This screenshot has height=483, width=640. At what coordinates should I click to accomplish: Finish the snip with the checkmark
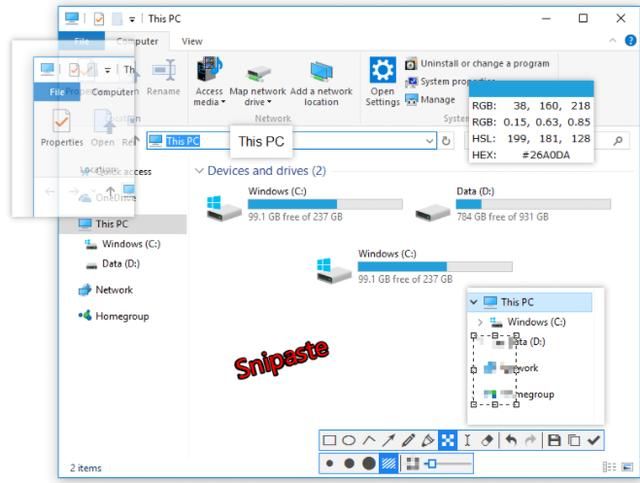pyautogui.click(x=593, y=440)
